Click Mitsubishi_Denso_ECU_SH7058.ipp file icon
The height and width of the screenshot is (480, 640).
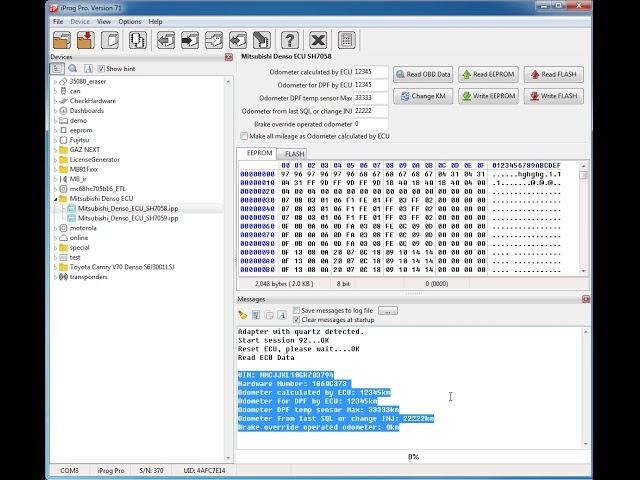tap(71, 208)
